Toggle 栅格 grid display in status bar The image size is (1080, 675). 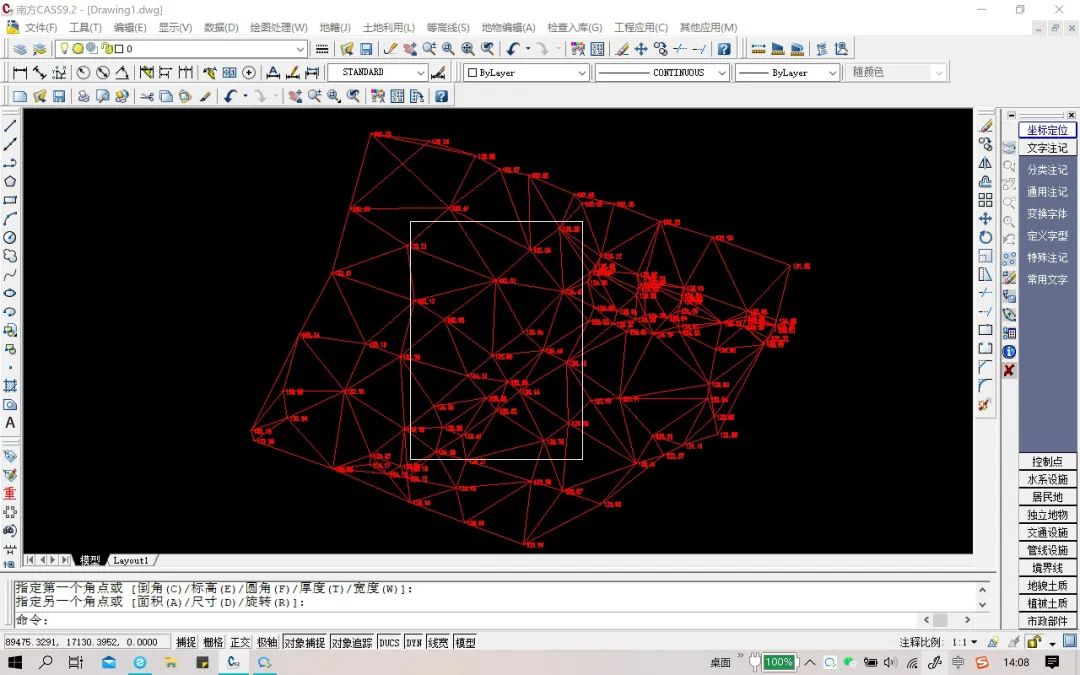[x=214, y=642]
